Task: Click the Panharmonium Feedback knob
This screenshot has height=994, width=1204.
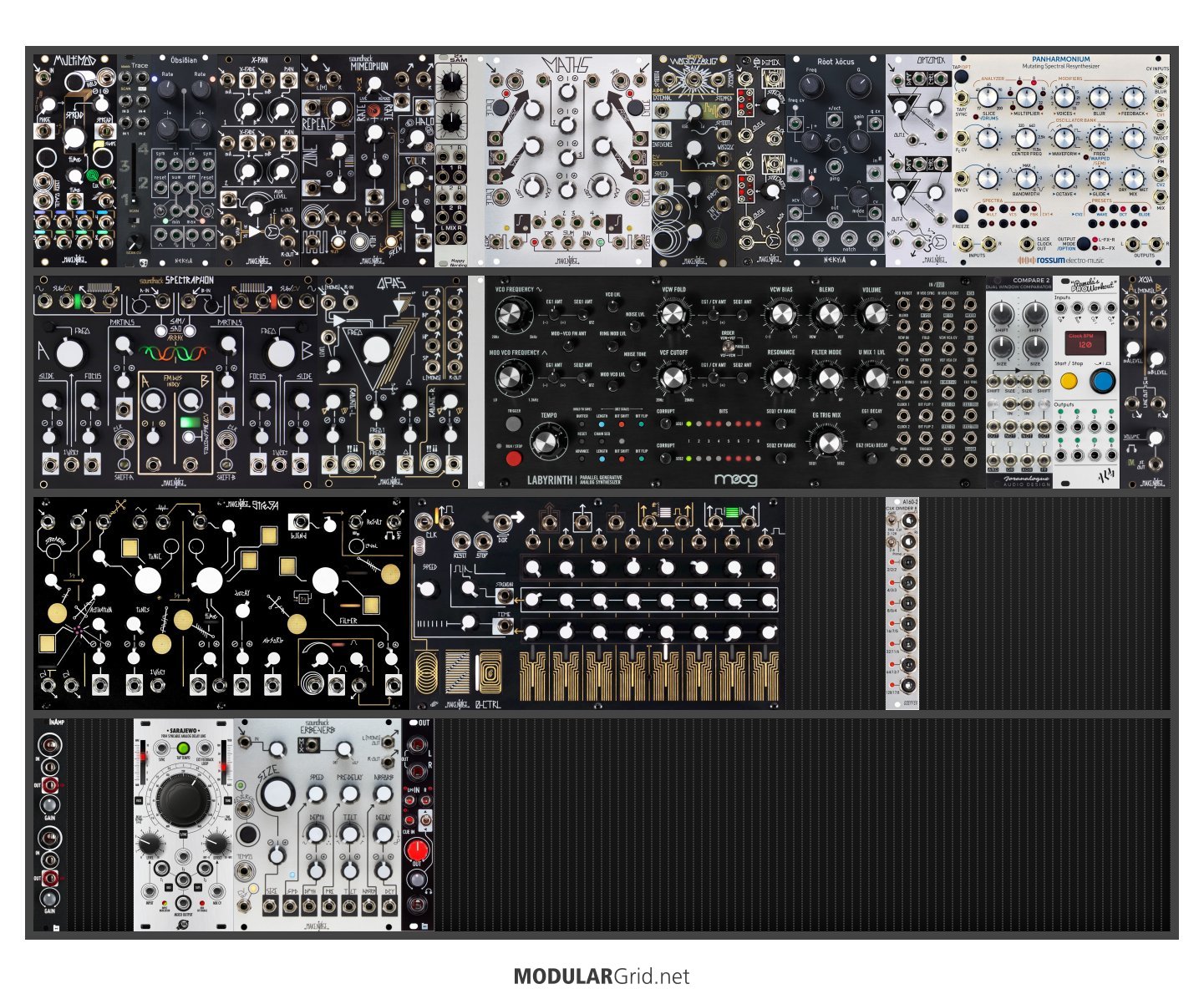Action: click(1134, 97)
